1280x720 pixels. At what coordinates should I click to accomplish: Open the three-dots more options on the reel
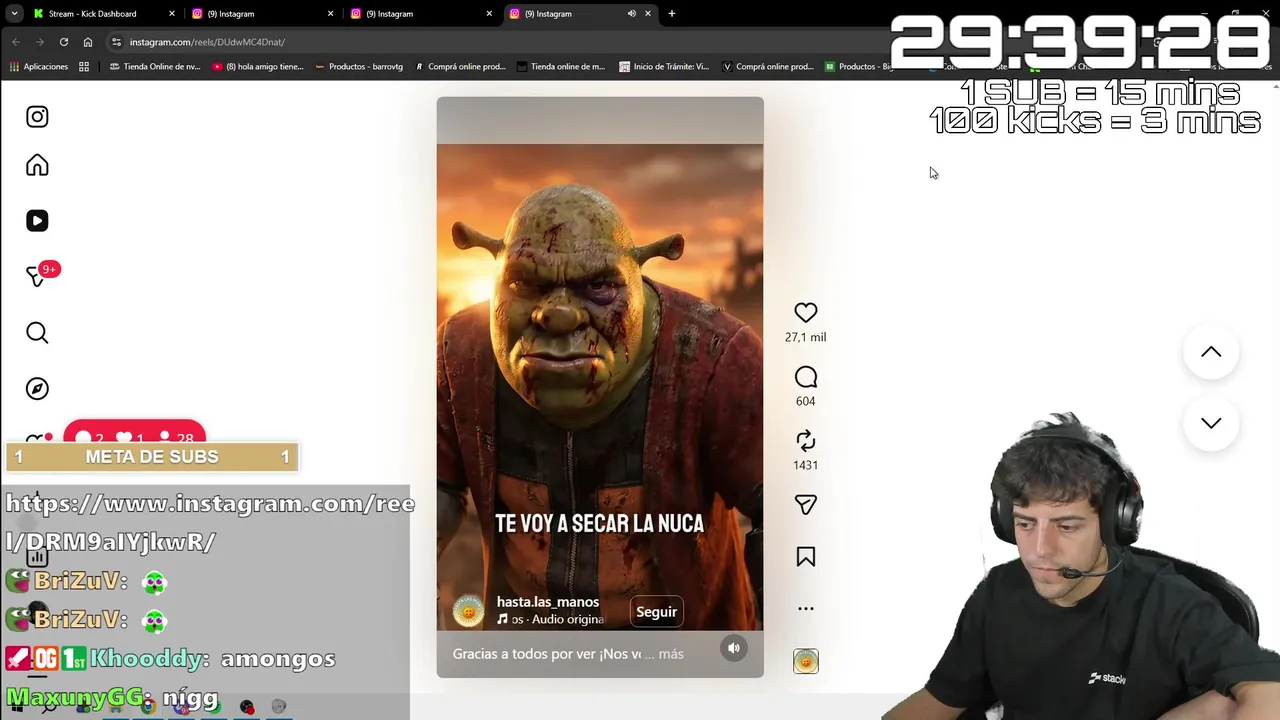[805, 608]
